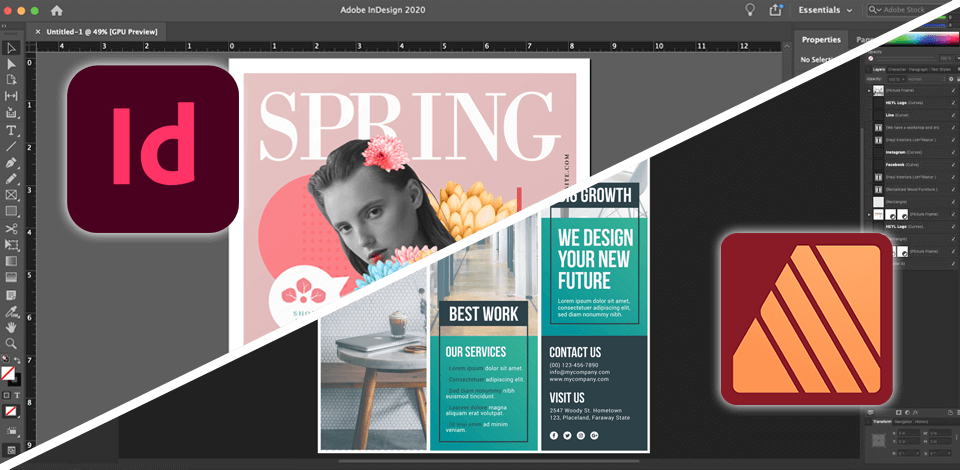Click the Add Layer page icon

pyautogui.click(x=950, y=412)
